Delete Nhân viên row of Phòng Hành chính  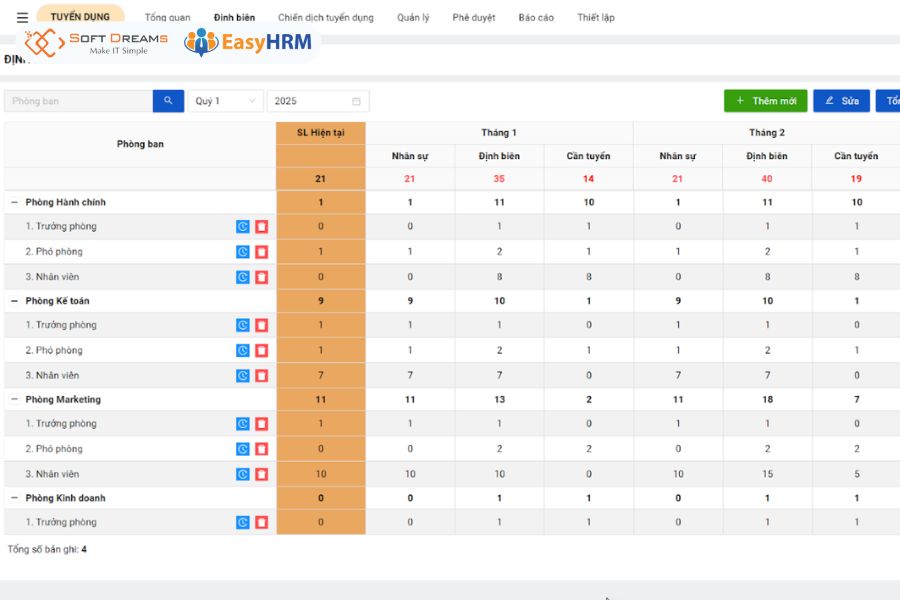262,277
